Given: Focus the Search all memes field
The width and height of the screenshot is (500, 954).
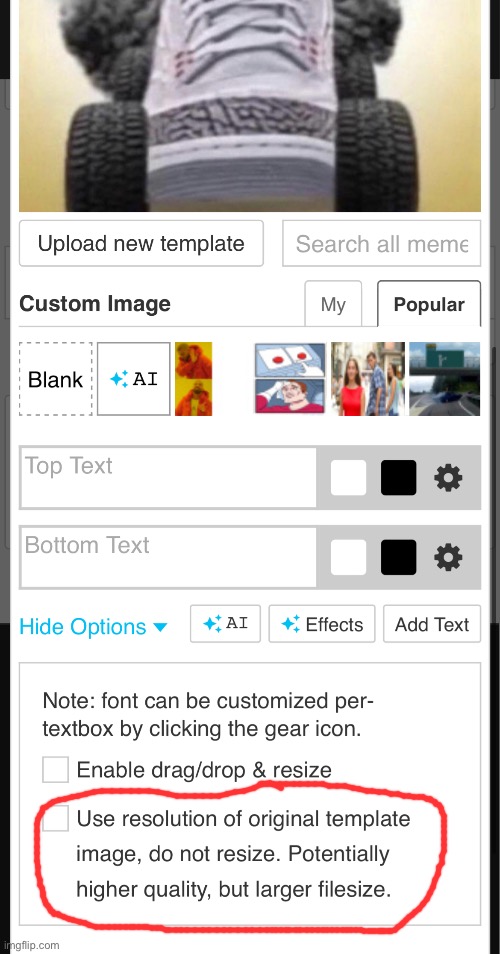Looking at the screenshot, I should click(381, 243).
